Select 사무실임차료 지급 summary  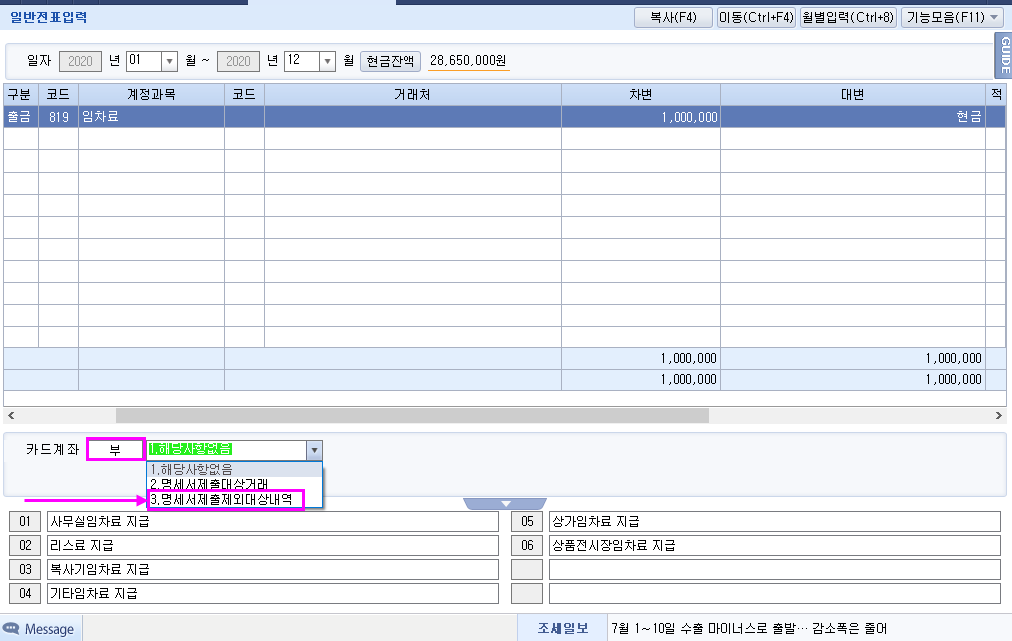click(272, 522)
